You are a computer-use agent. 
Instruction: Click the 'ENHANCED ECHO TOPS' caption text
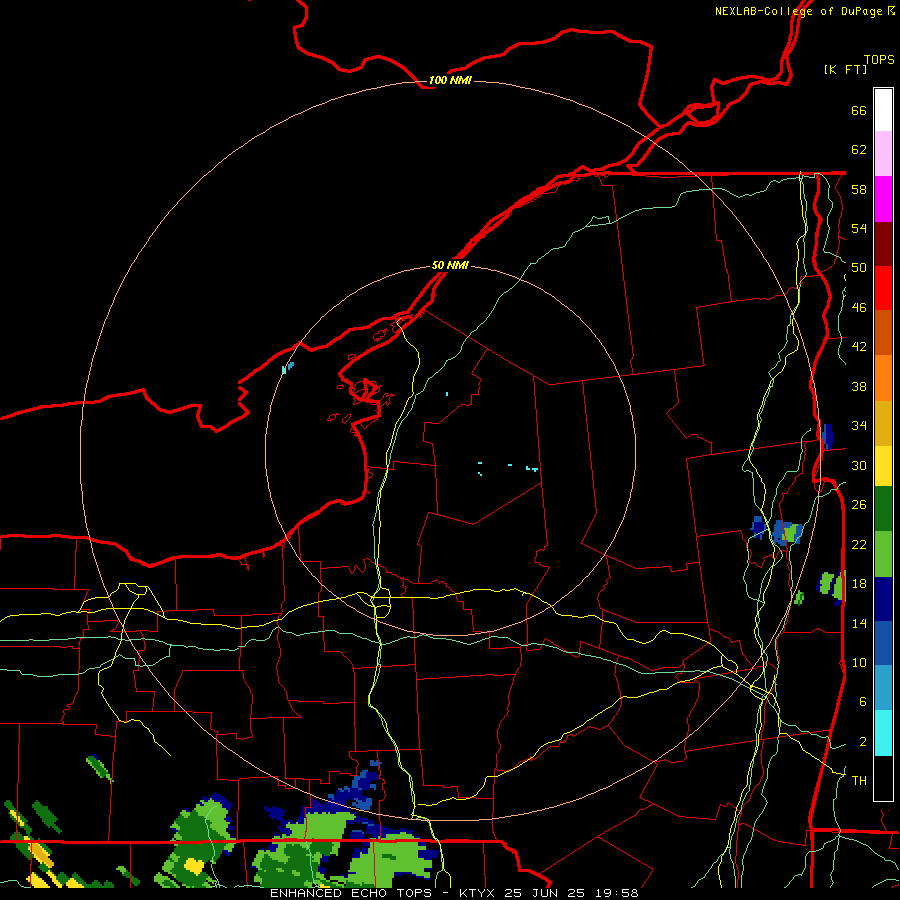click(351, 893)
